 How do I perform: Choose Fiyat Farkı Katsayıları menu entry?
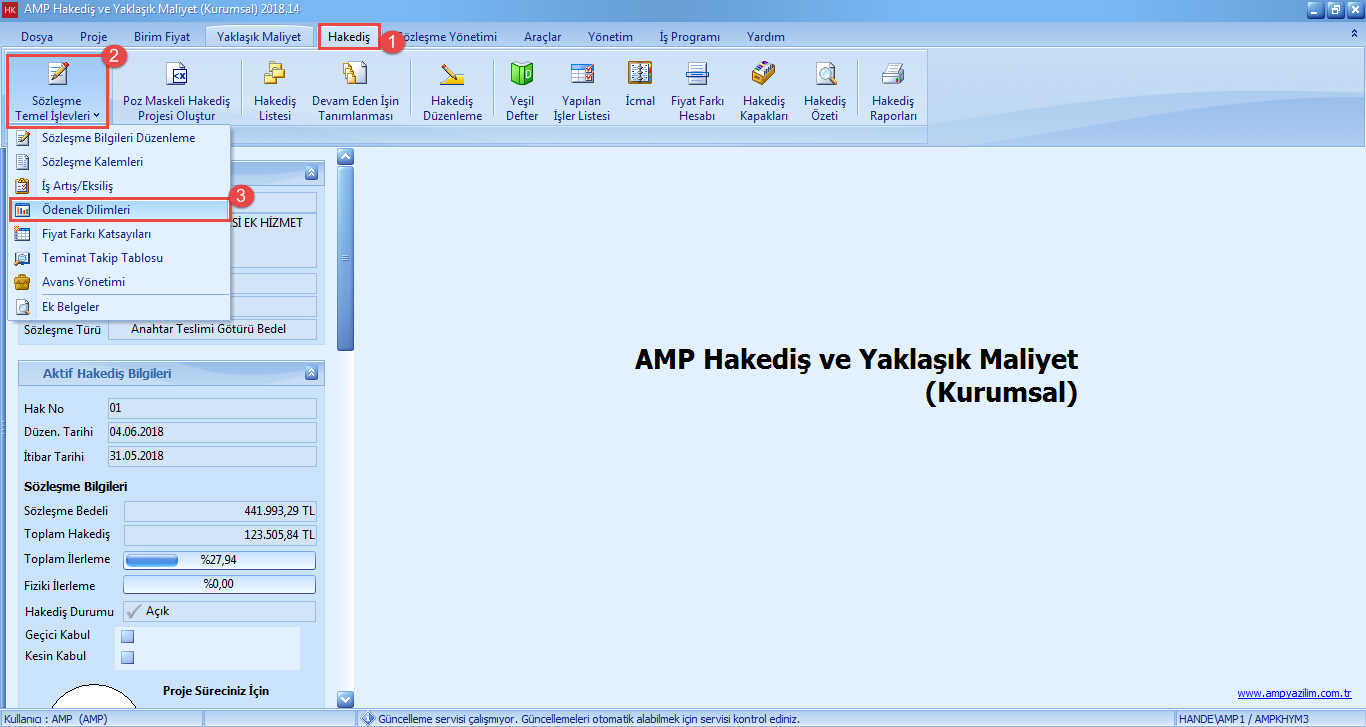point(96,234)
